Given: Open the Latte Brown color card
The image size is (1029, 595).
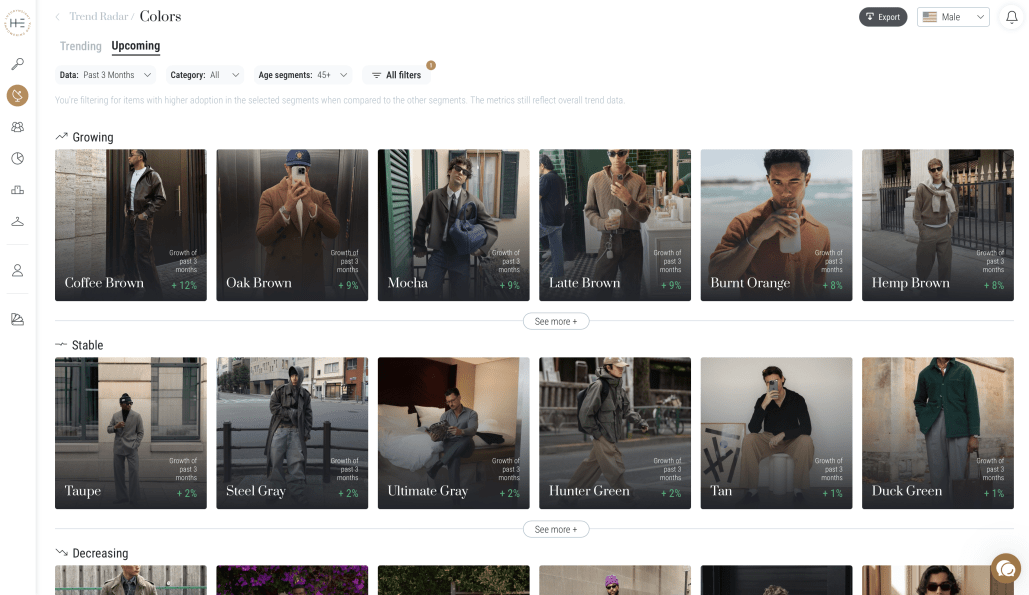Looking at the screenshot, I should pos(615,225).
